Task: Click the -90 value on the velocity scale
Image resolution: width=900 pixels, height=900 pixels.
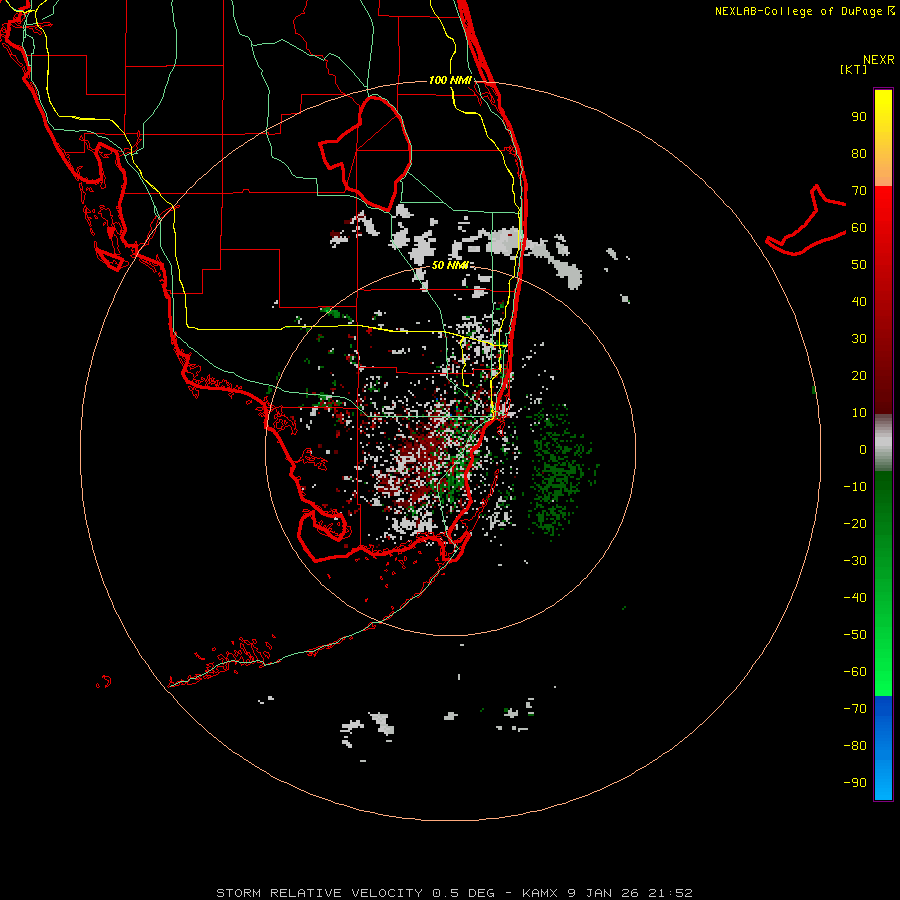Action: tap(855, 783)
